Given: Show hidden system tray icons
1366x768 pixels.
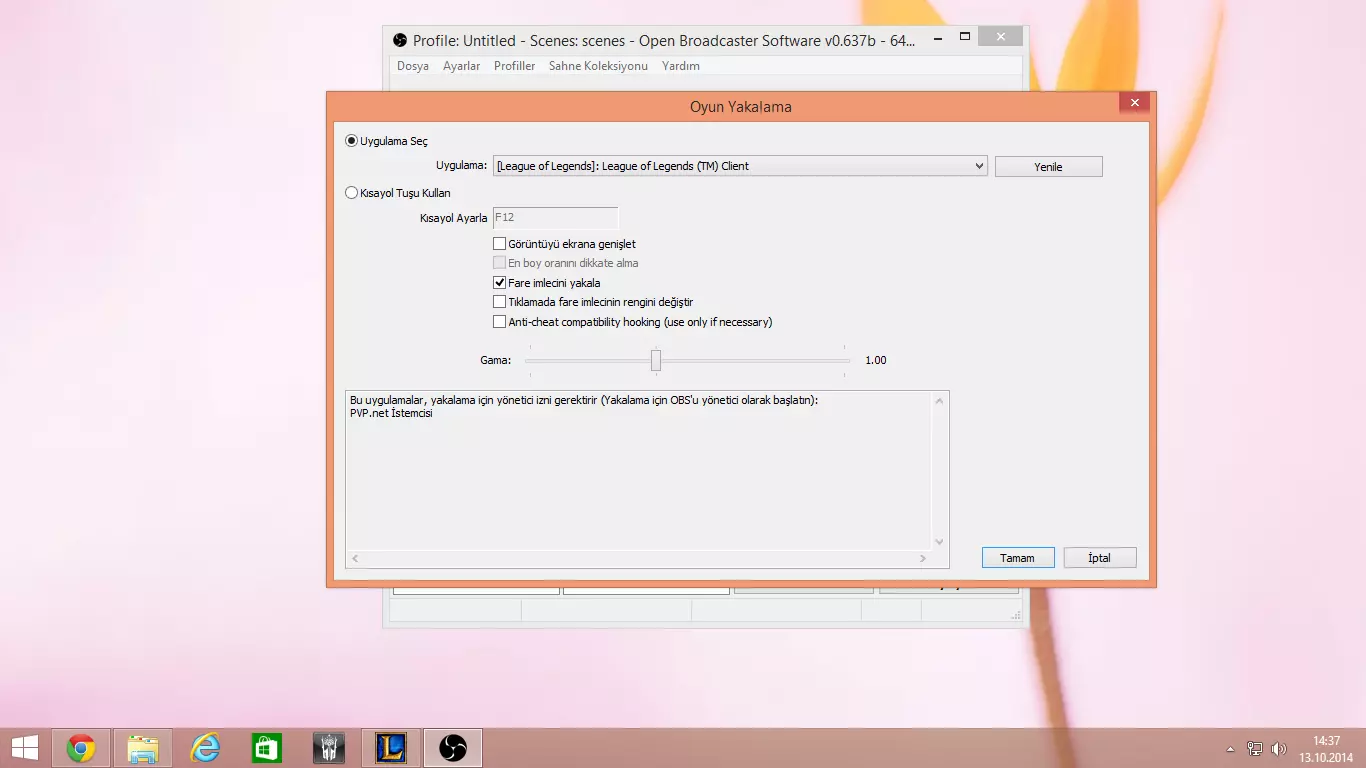Looking at the screenshot, I should click(x=1230, y=748).
